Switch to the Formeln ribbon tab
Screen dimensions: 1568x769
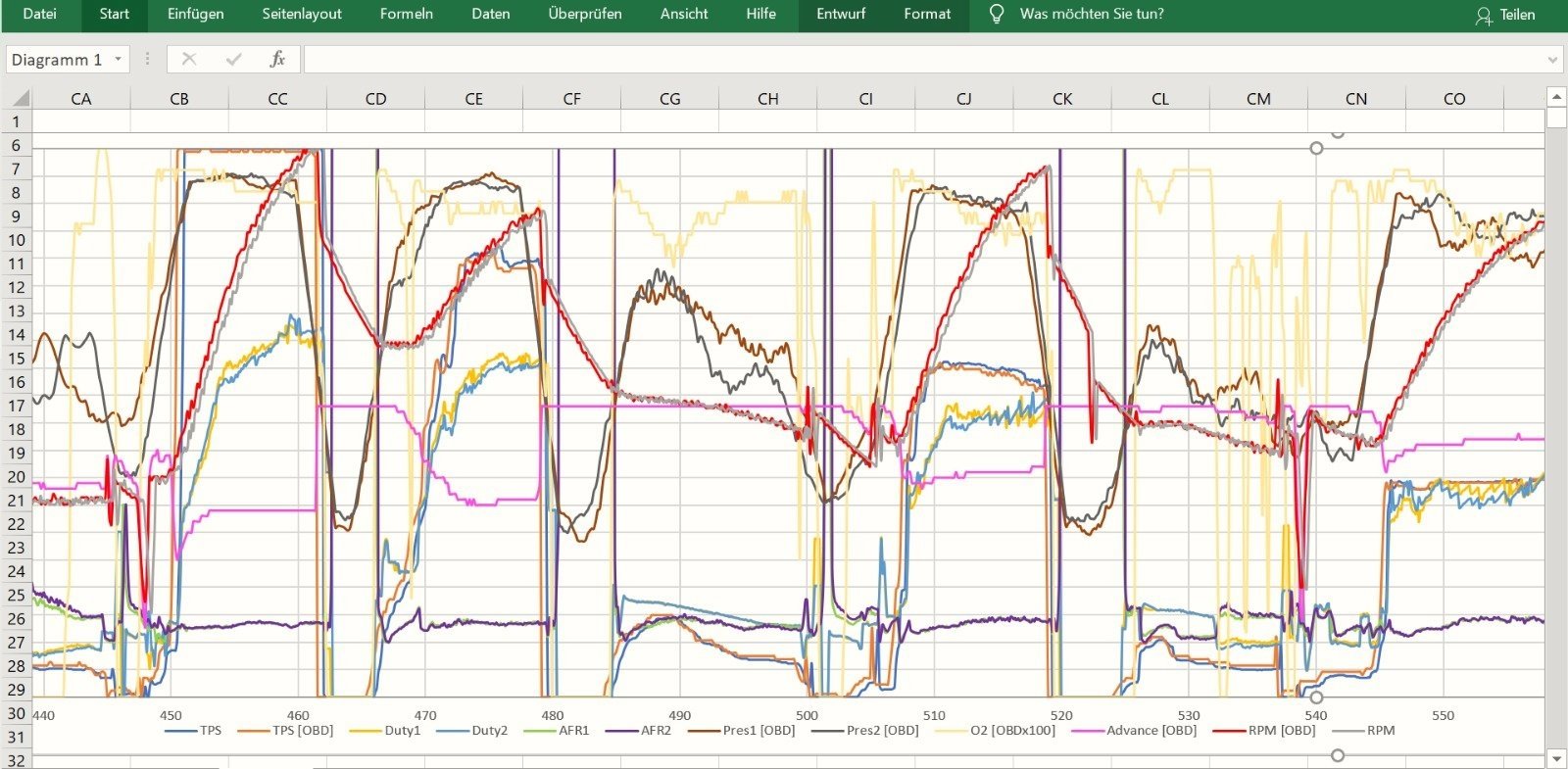pos(406,14)
